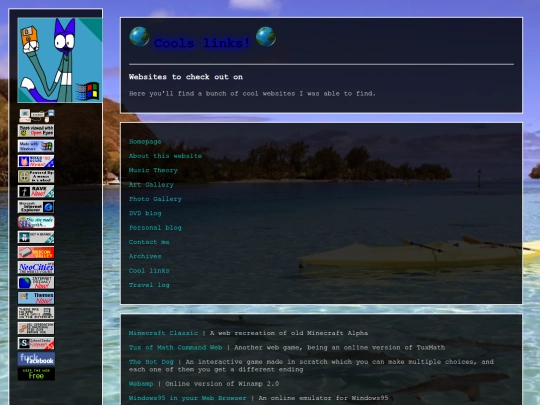Go to the Homepage link
The image size is (540, 405).
tap(145, 142)
